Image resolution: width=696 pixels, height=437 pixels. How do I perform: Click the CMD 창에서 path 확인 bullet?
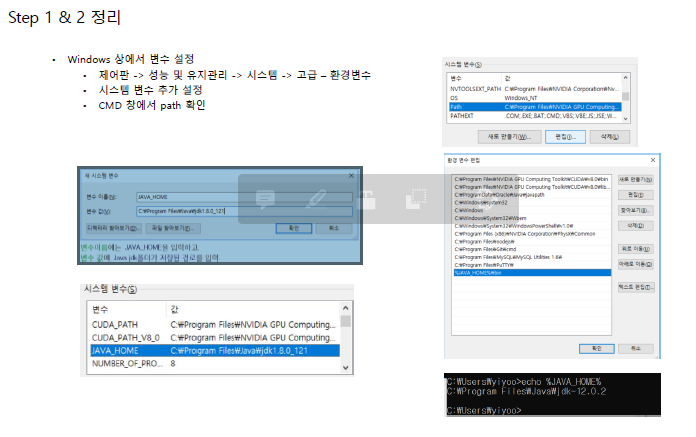point(152,105)
